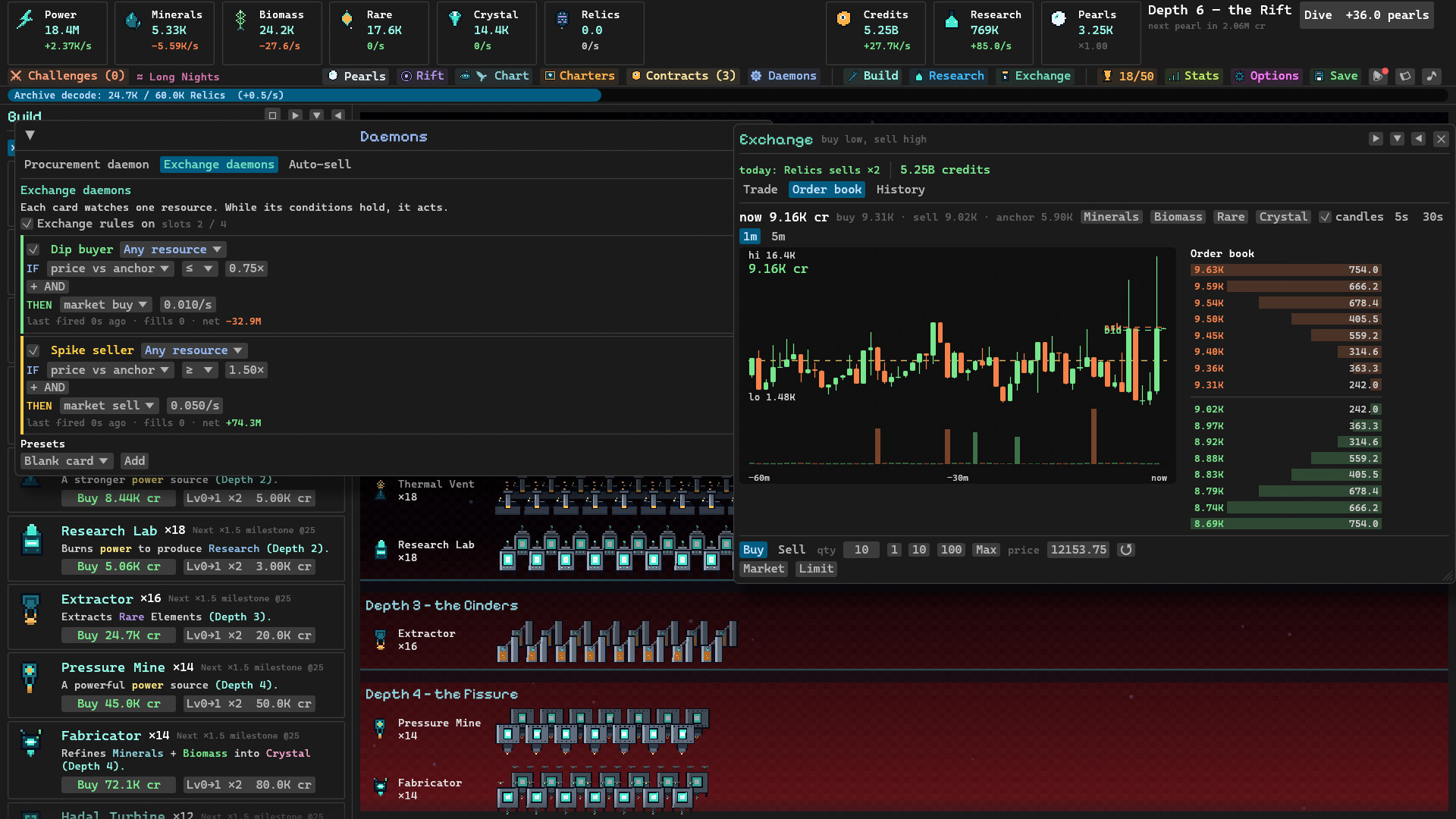Image resolution: width=1456 pixels, height=819 pixels.
Task: Edit the price field 12153.75
Action: point(1078,550)
